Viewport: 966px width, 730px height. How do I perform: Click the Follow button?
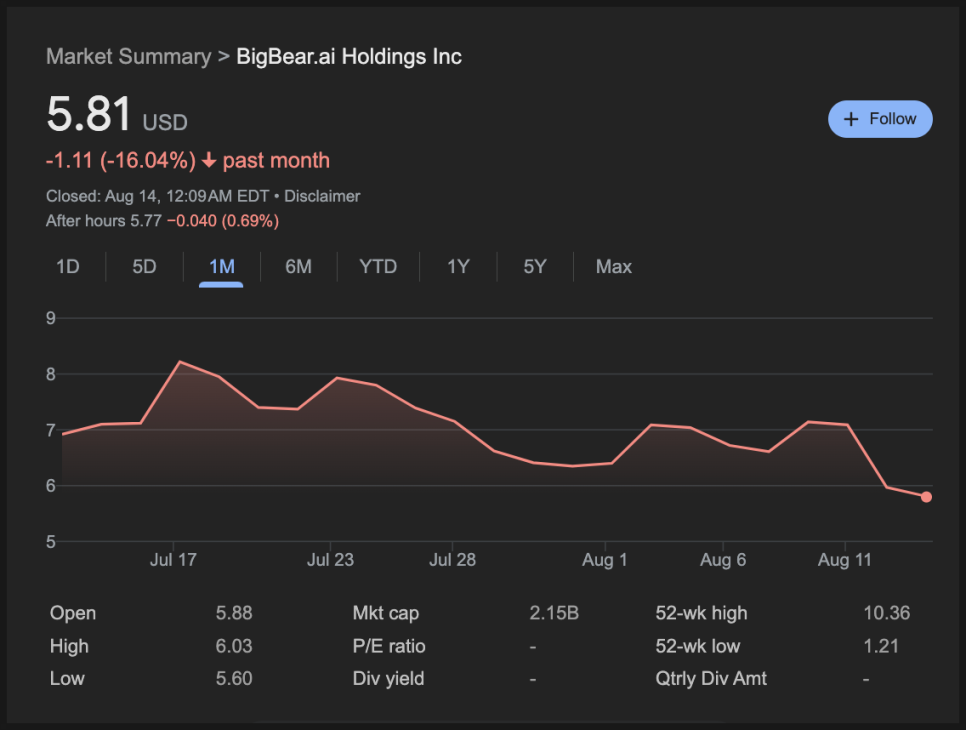[x=880, y=119]
